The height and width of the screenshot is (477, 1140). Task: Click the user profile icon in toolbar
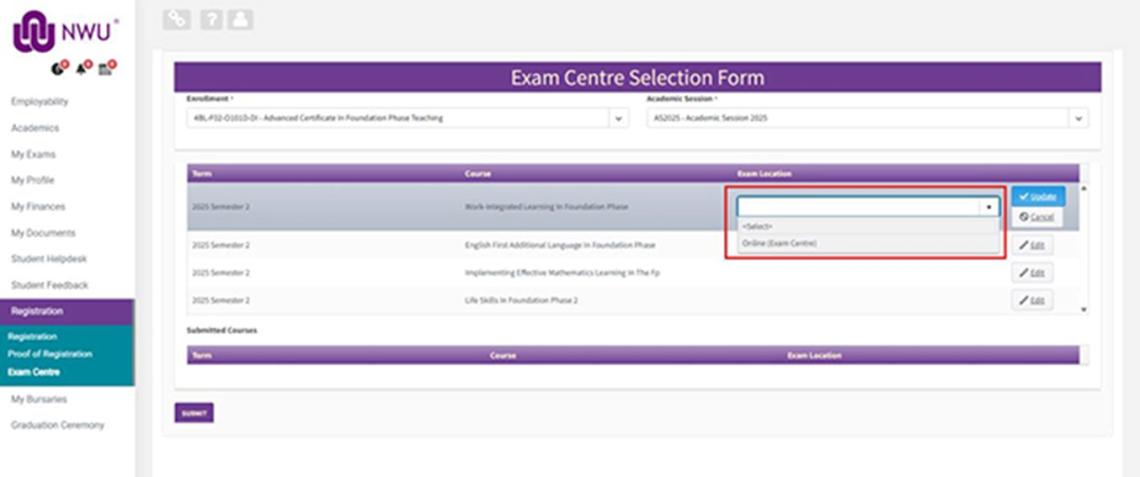click(240, 19)
